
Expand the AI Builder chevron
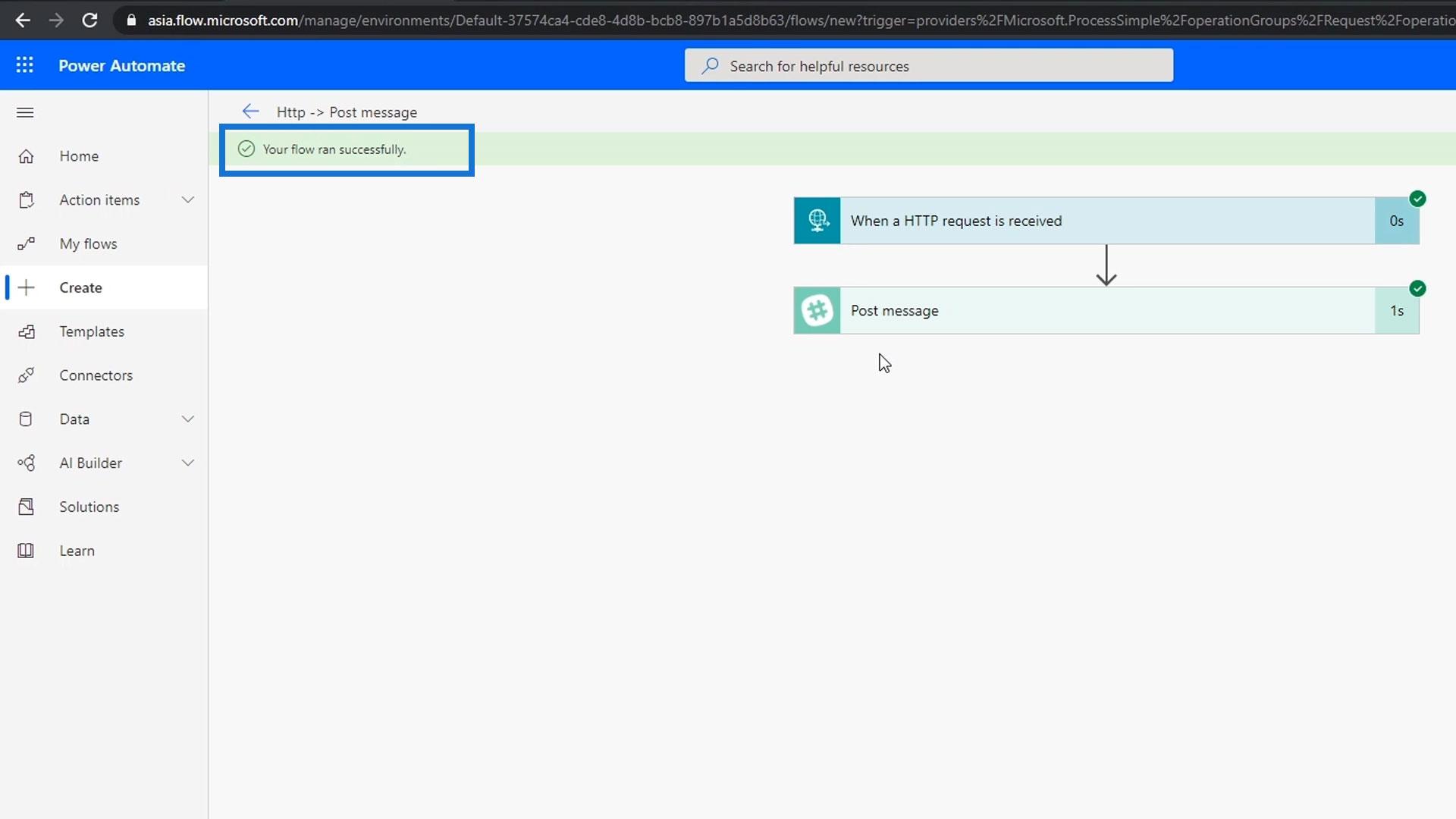pos(188,463)
